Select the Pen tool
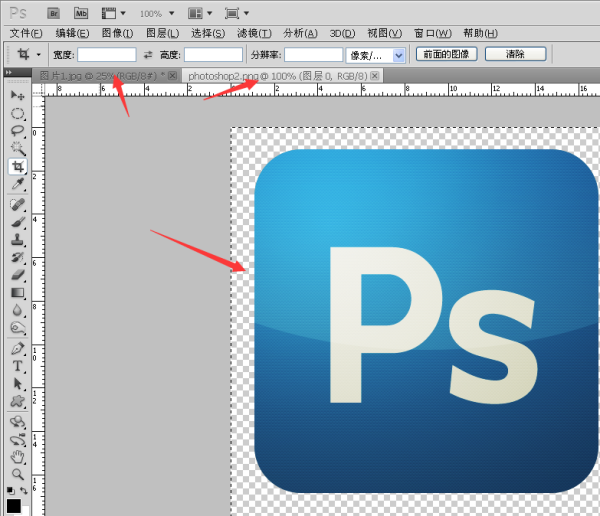This screenshot has height=516, width=600. (x=17, y=349)
